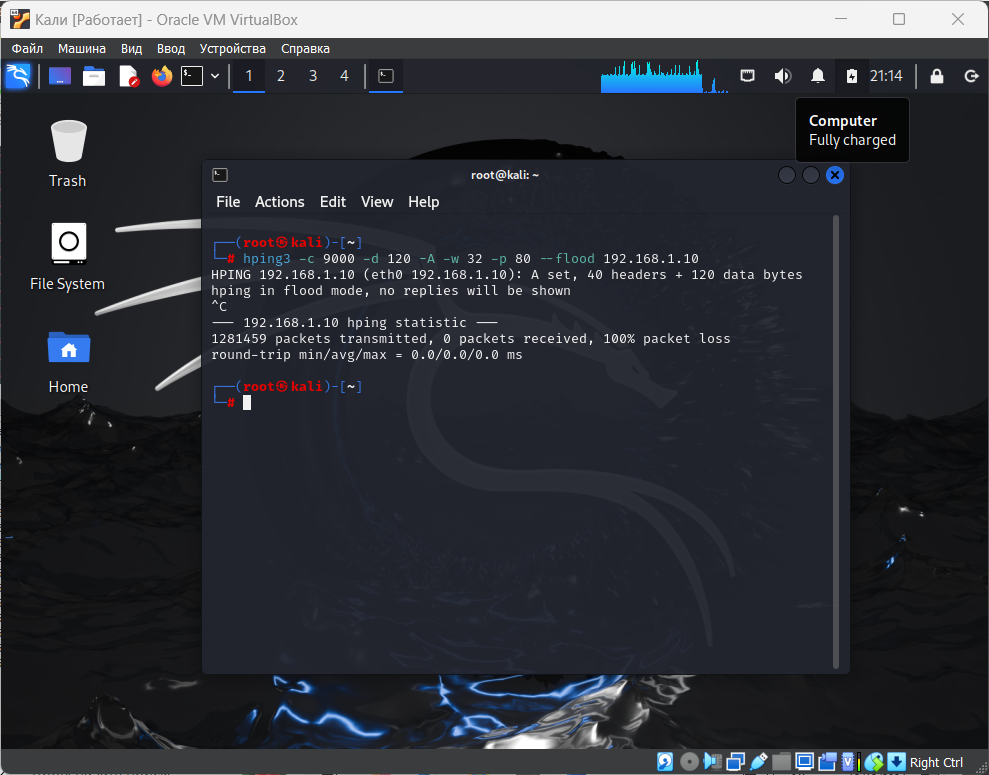Viewport: 989px width, 775px height.
Task: Switch to workspace 1
Action: pyautogui.click(x=249, y=76)
